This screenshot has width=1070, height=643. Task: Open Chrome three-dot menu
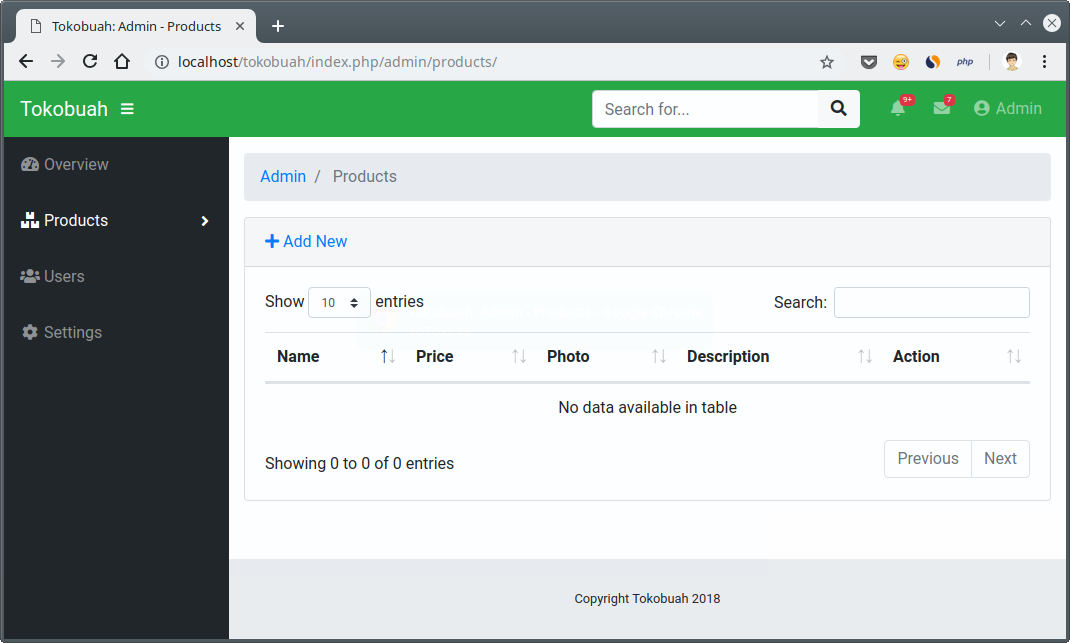point(1044,62)
